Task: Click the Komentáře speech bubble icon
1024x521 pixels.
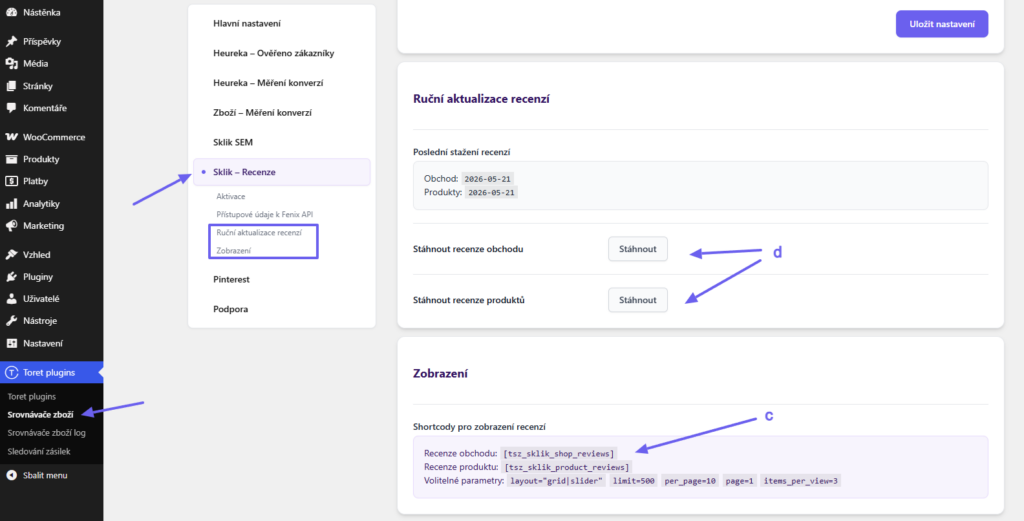Action: 11,108
